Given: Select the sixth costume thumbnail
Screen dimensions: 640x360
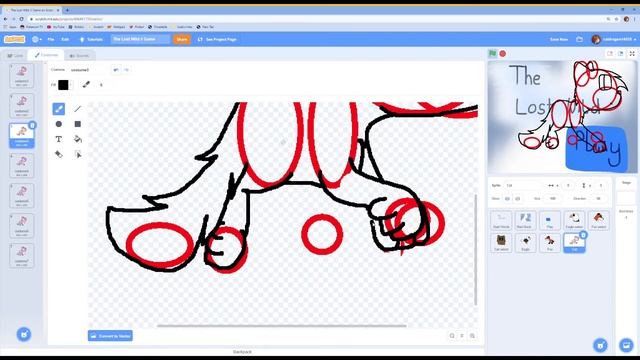Looking at the screenshot, I should 22,226.
